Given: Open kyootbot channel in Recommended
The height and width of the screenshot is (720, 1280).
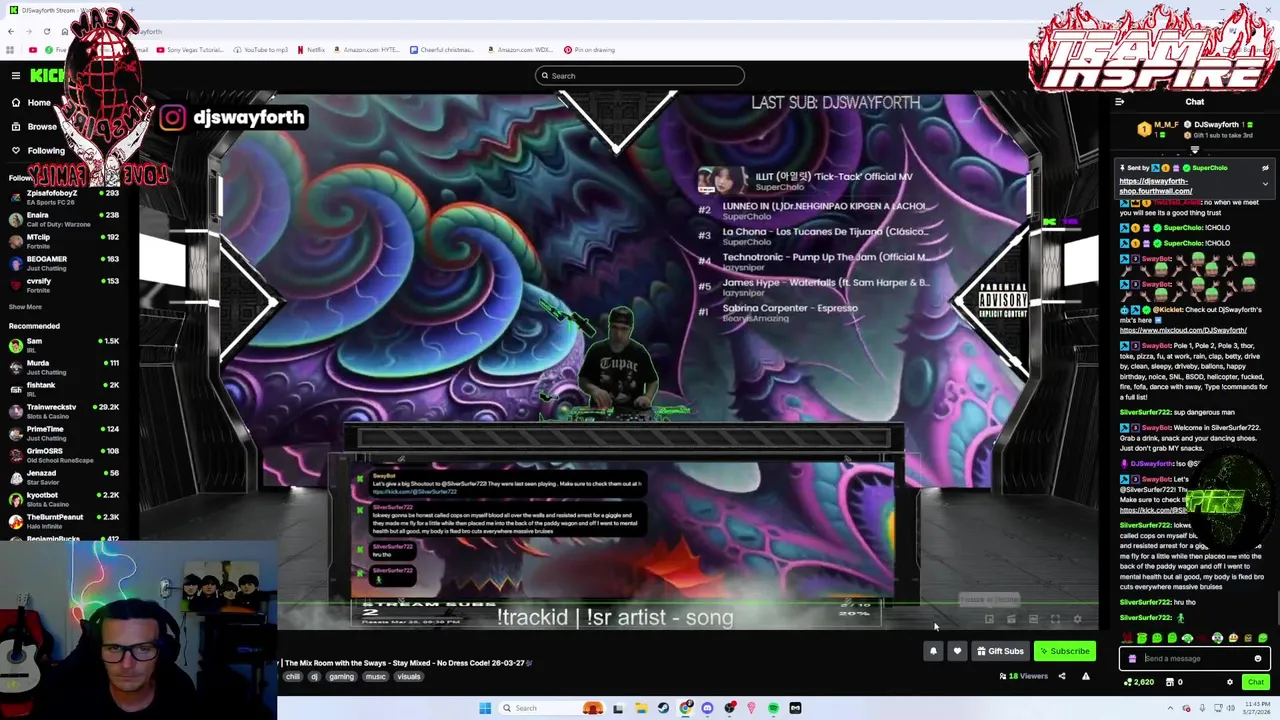Looking at the screenshot, I should coord(64,499).
